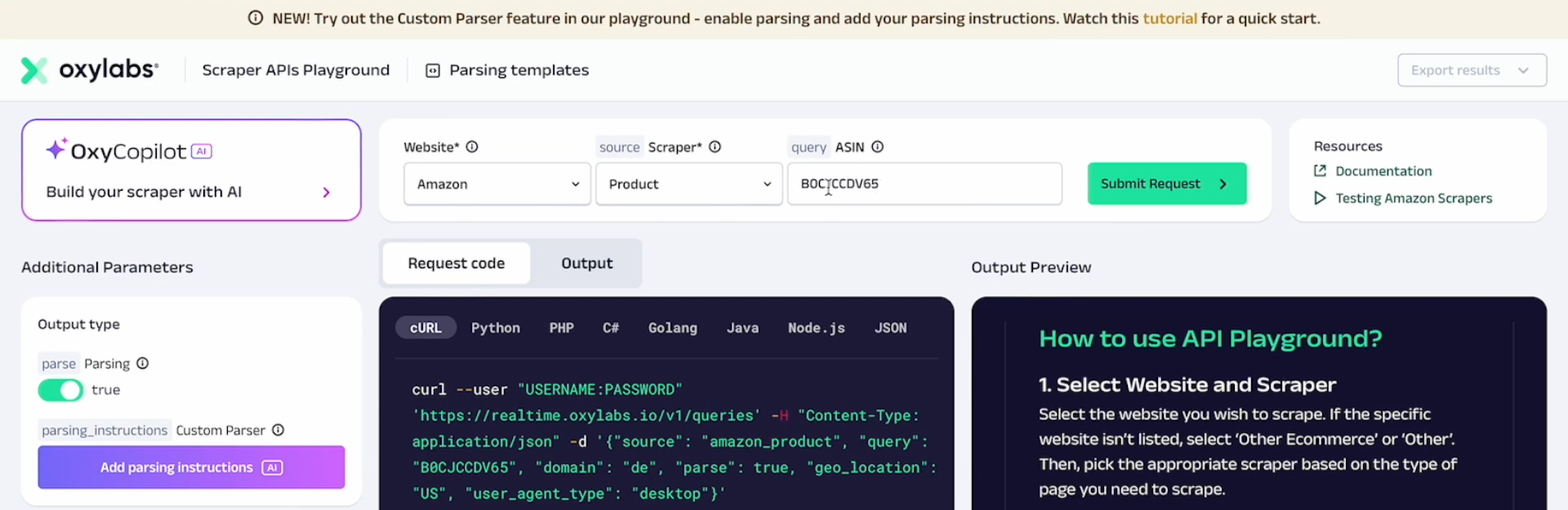
Task: Click the ASIN info icon
Action: coord(877,147)
